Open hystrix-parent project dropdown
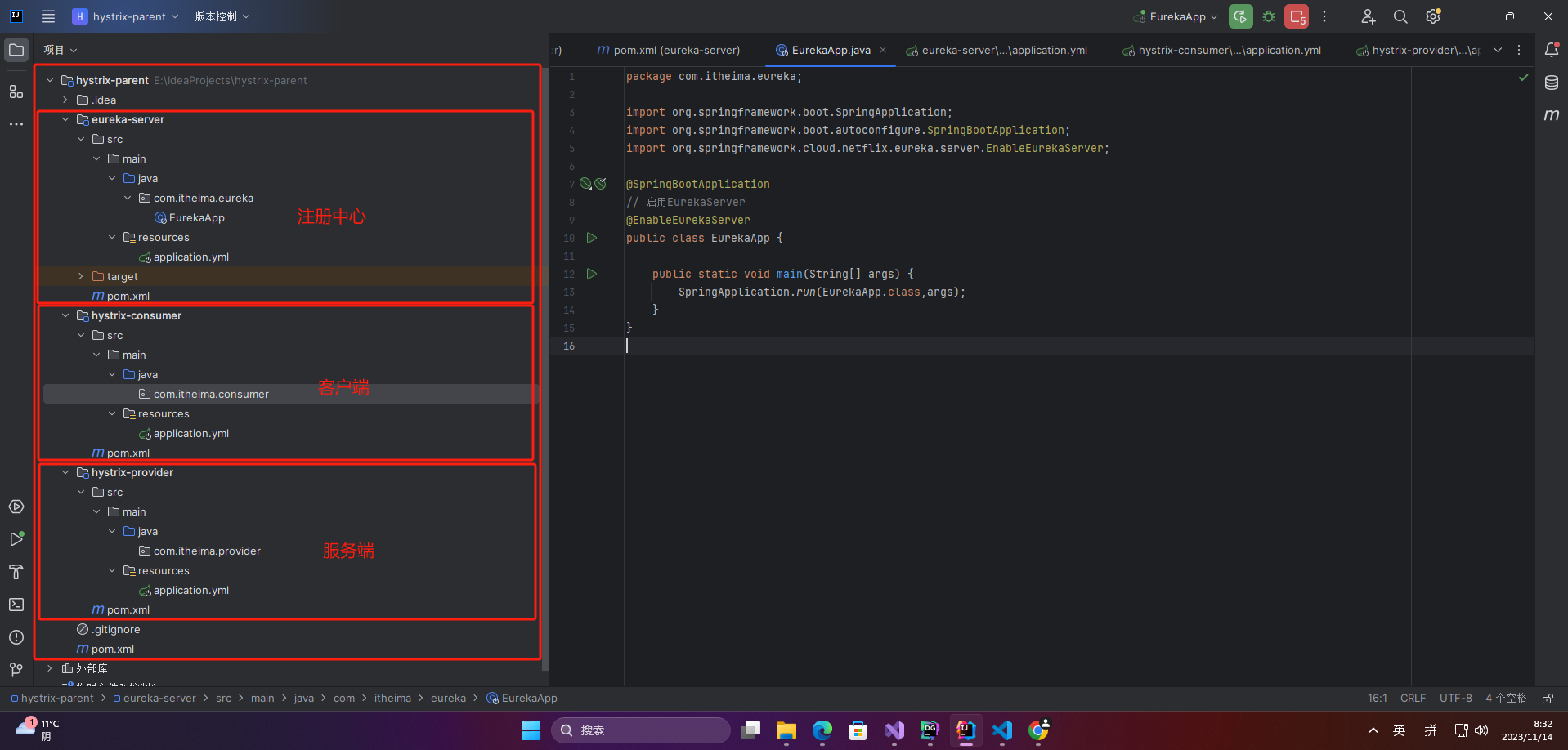This screenshot has height=750, width=1568. [x=125, y=16]
